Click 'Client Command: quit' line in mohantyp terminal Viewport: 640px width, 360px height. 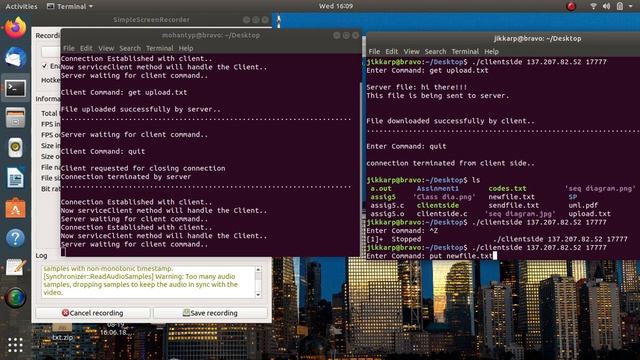[x=103, y=151]
